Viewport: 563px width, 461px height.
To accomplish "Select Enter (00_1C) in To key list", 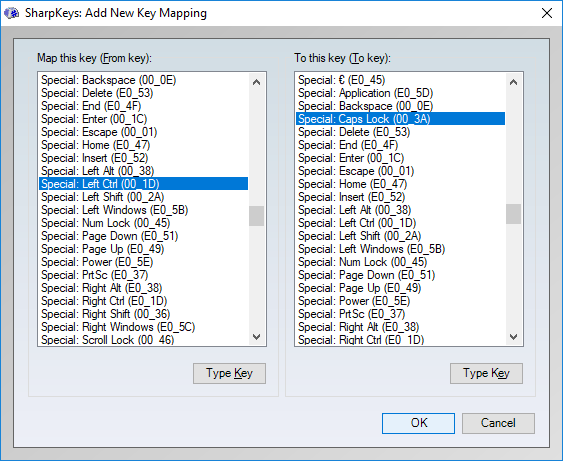I will tap(400, 158).
